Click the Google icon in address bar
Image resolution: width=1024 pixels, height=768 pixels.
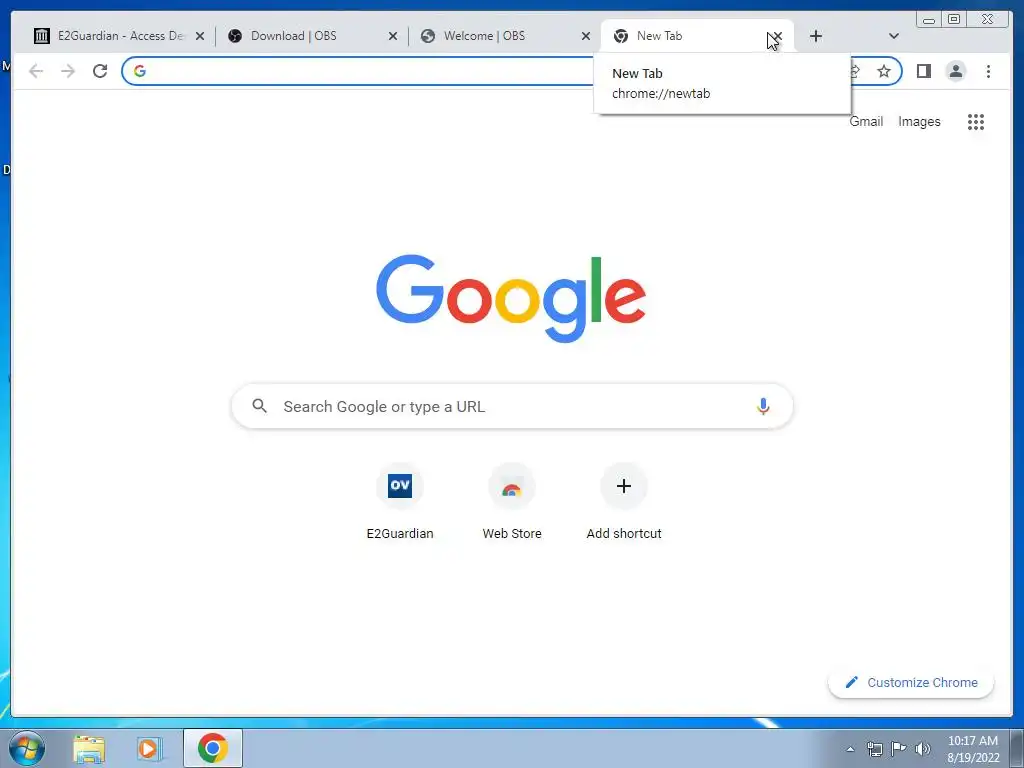pyautogui.click(x=140, y=71)
